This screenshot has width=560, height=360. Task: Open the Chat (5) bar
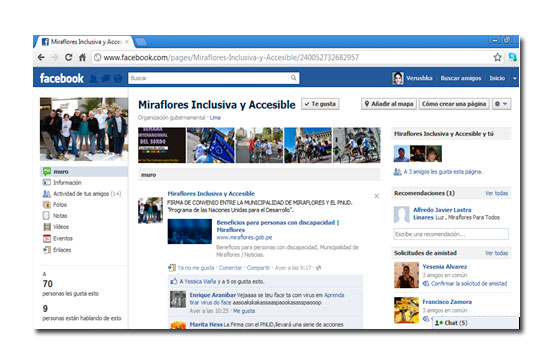476,322
